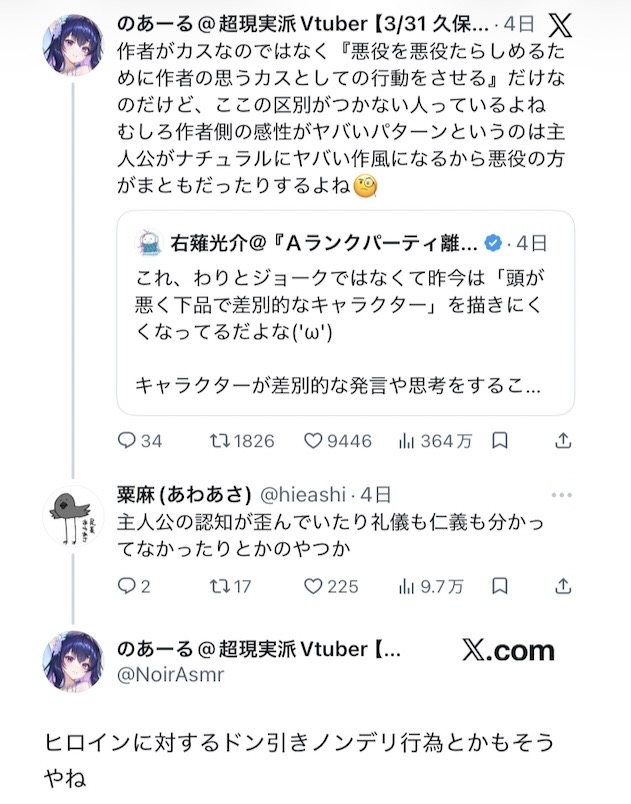Click のあーる avatar on top tweet
The width and height of the screenshot is (631, 804).
click(x=74, y=45)
